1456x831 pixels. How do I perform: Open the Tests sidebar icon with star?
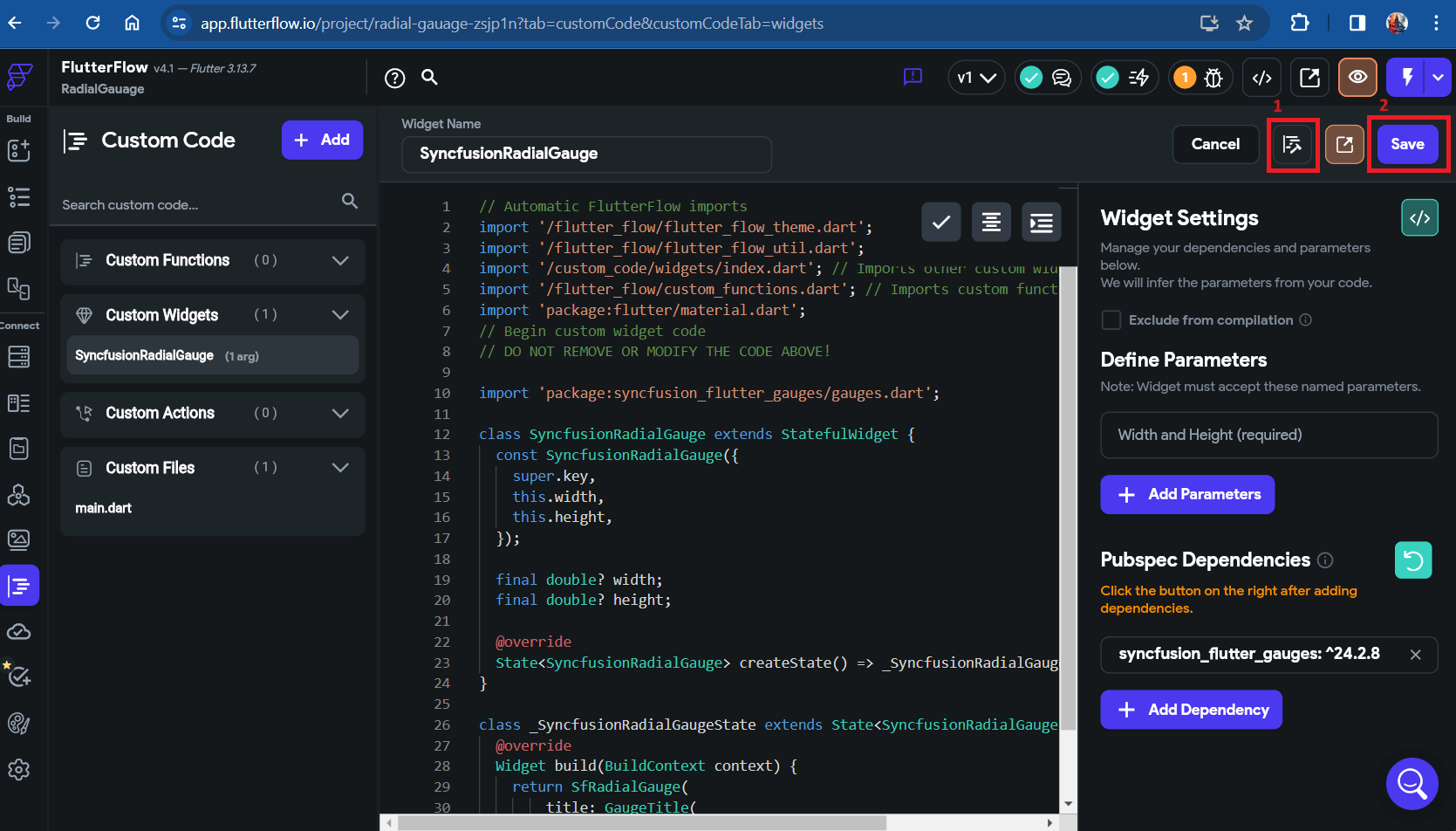point(18,675)
